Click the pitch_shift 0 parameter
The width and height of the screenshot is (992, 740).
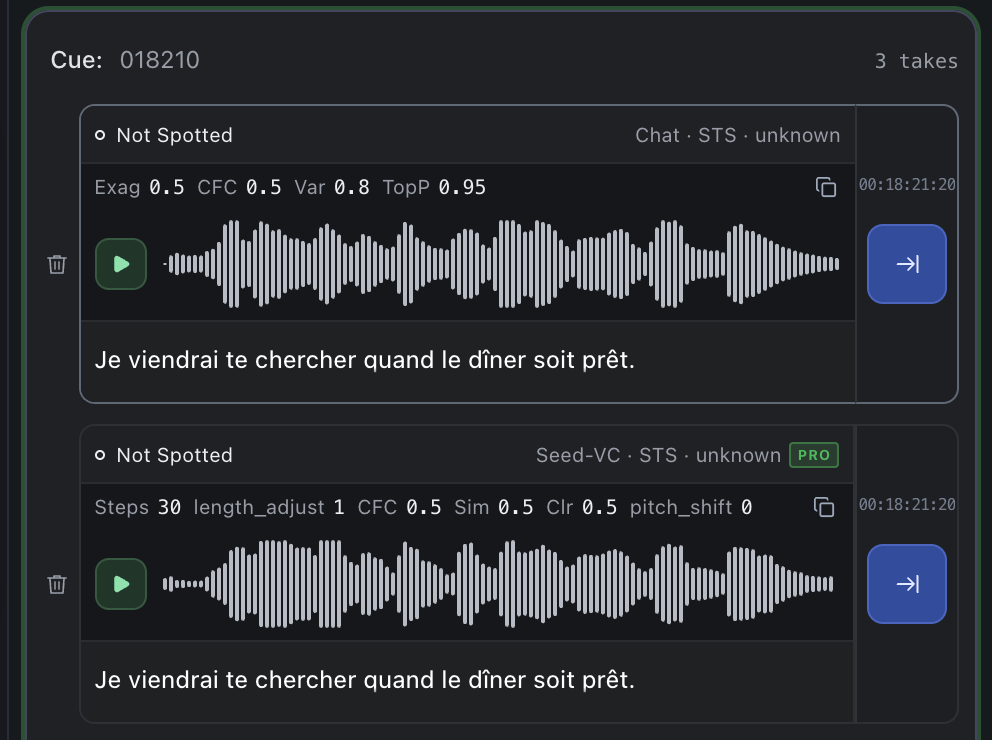pyautogui.click(x=691, y=507)
